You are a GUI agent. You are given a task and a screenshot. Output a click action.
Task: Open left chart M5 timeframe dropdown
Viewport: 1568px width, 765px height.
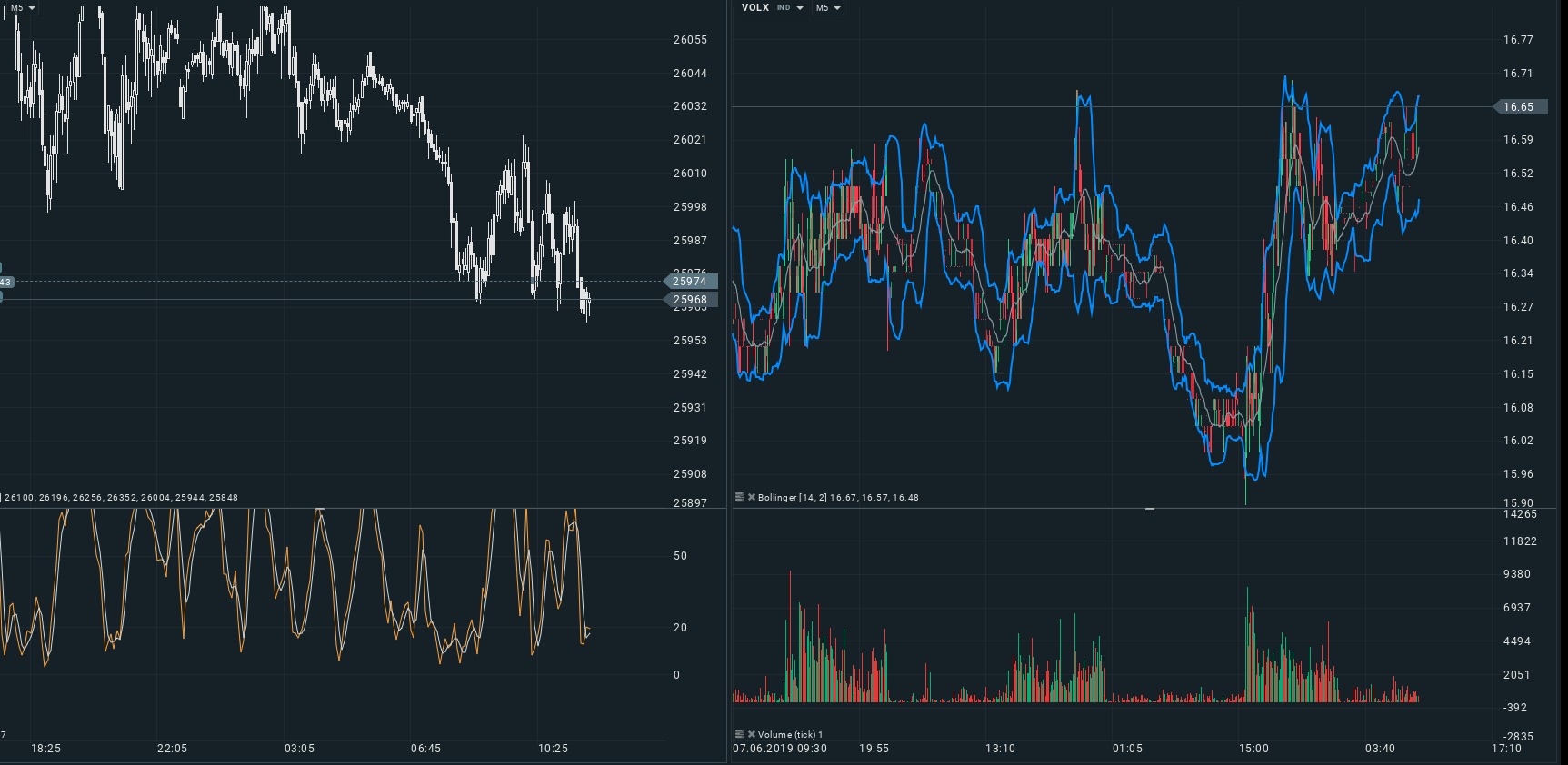tap(23, 8)
